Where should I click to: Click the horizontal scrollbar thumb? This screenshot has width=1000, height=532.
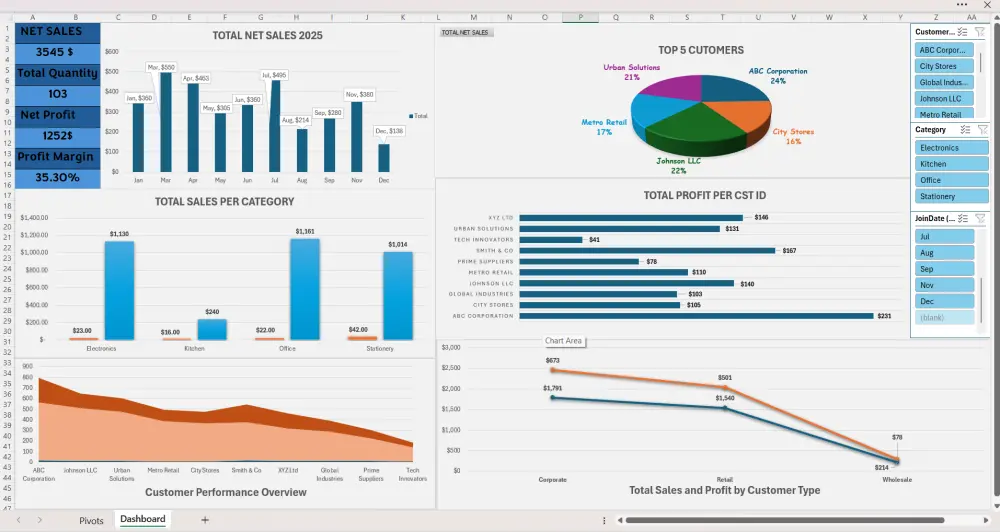pos(784,521)
